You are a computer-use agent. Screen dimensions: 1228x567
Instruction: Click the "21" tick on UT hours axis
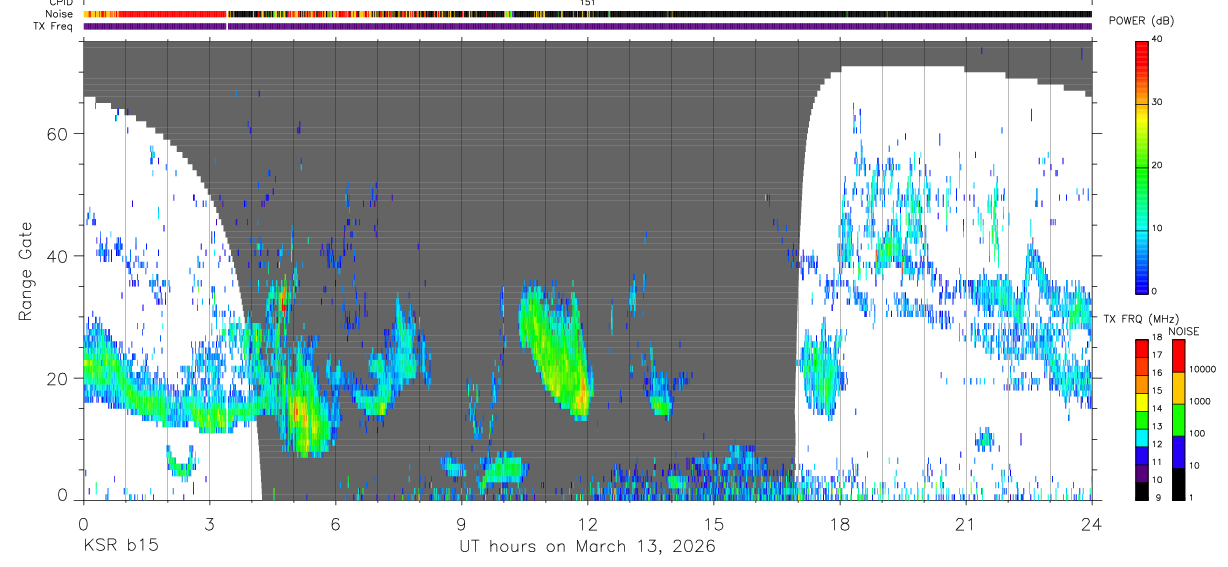pos(965,523)
